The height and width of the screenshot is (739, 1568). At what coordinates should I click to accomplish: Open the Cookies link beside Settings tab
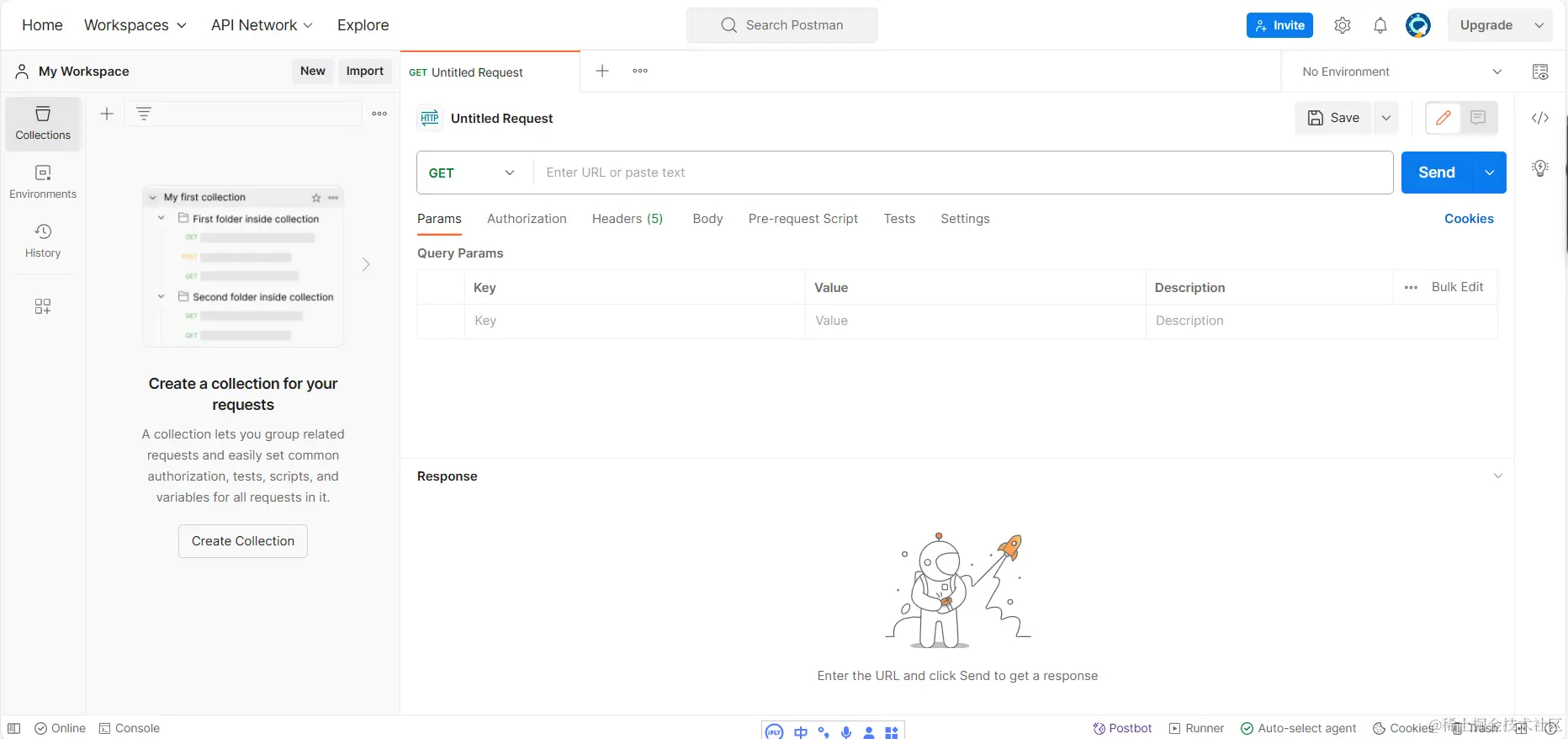(x=1469, y=219)
